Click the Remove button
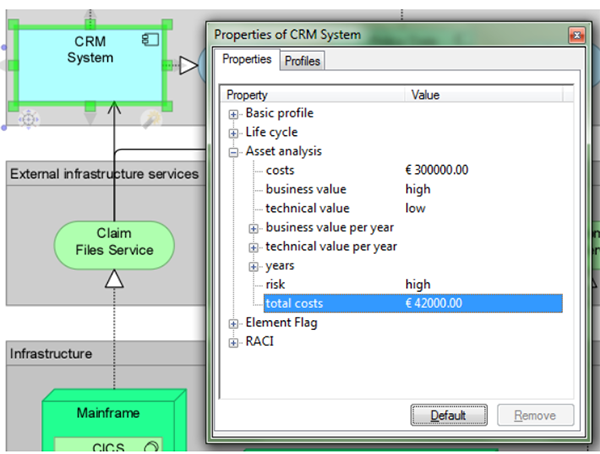The width and height of the screenshot is (600, 454). [x=535, y=415]
